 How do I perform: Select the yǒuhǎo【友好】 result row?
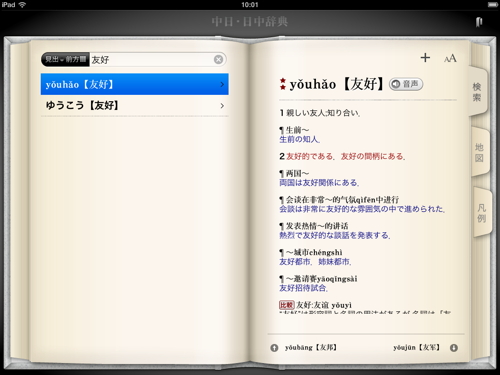(x=135, y=84)
